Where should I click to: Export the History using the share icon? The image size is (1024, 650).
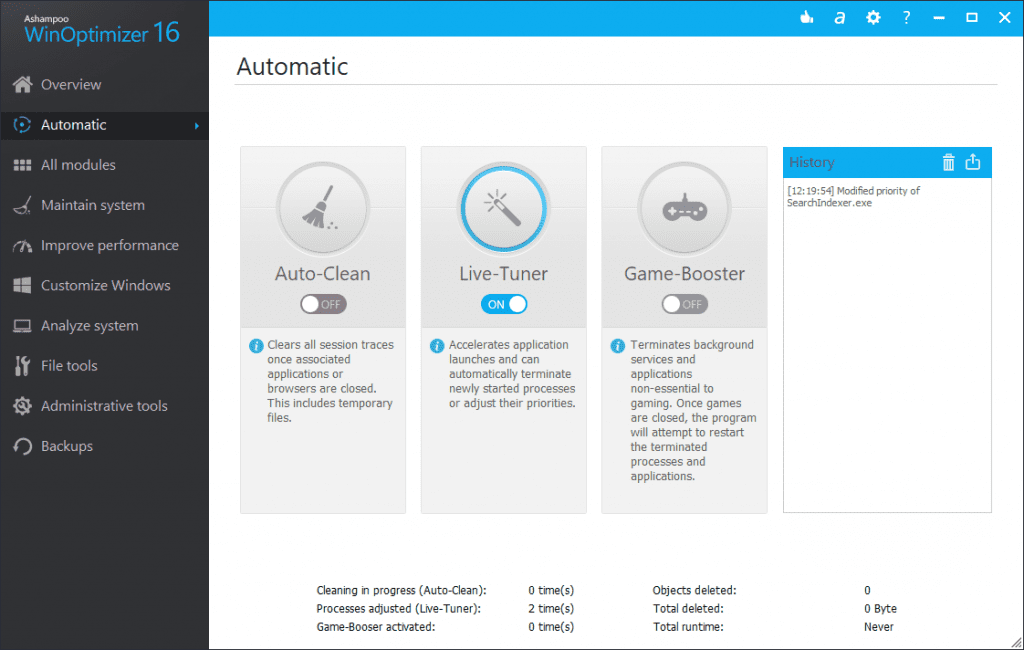[972, 162]
